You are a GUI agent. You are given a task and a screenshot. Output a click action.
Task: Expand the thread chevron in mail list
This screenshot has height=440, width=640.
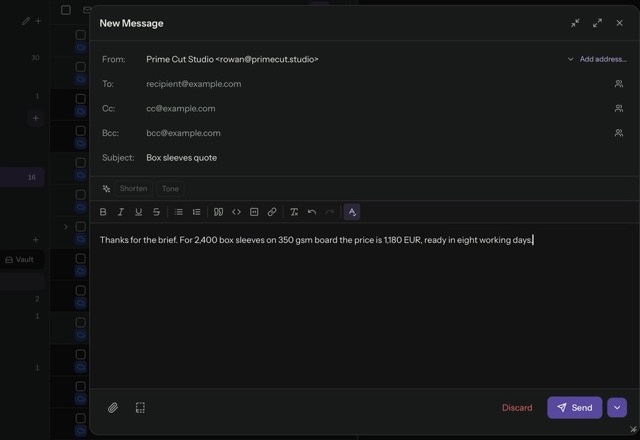(66, 227)
